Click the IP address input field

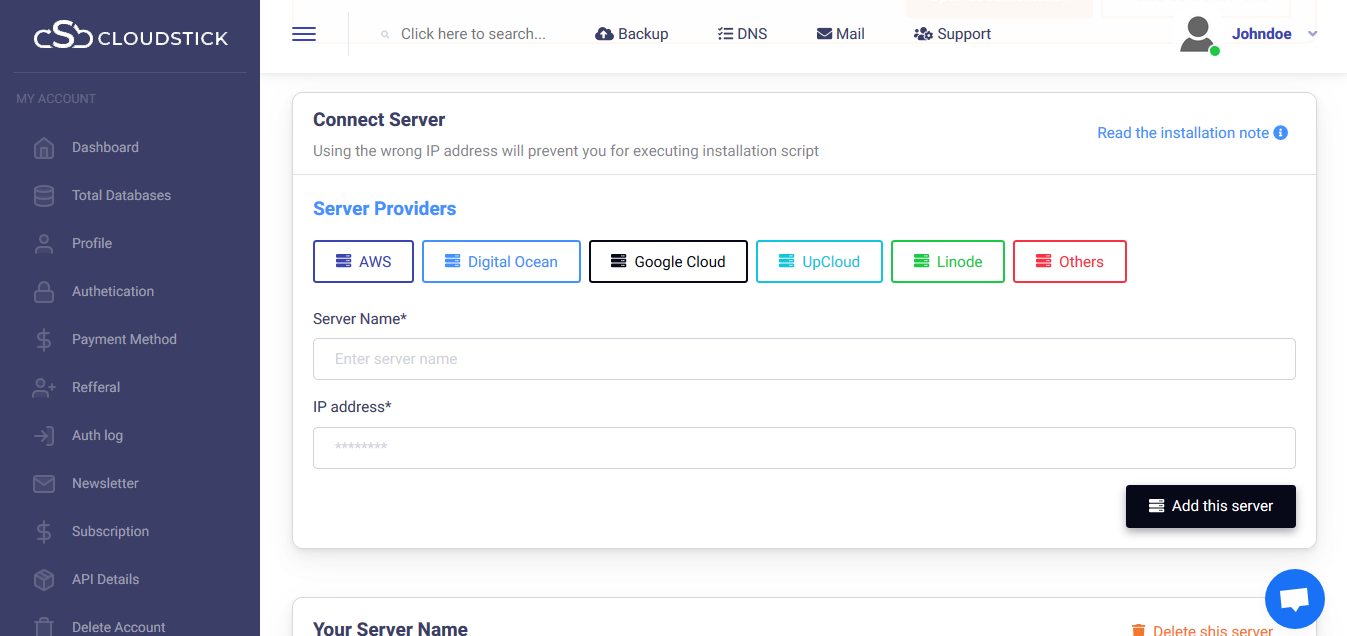pos(804,448)
